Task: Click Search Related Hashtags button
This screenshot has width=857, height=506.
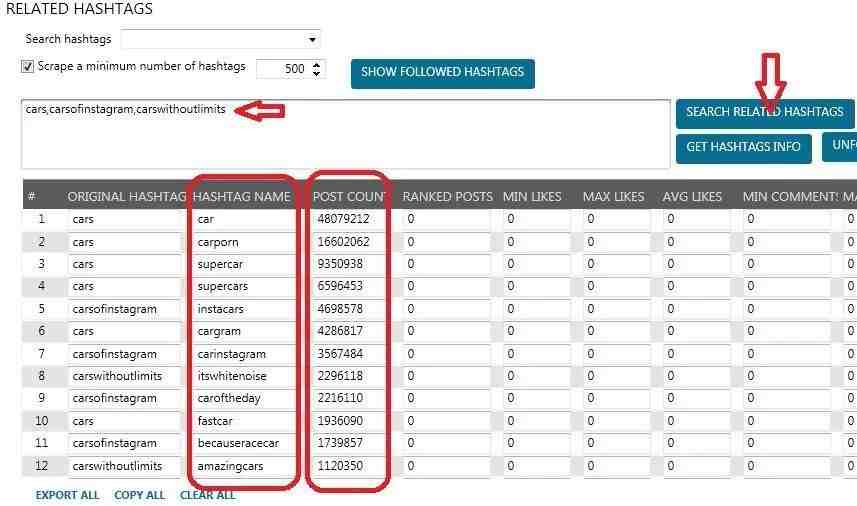Action: (x=765, y=113)
